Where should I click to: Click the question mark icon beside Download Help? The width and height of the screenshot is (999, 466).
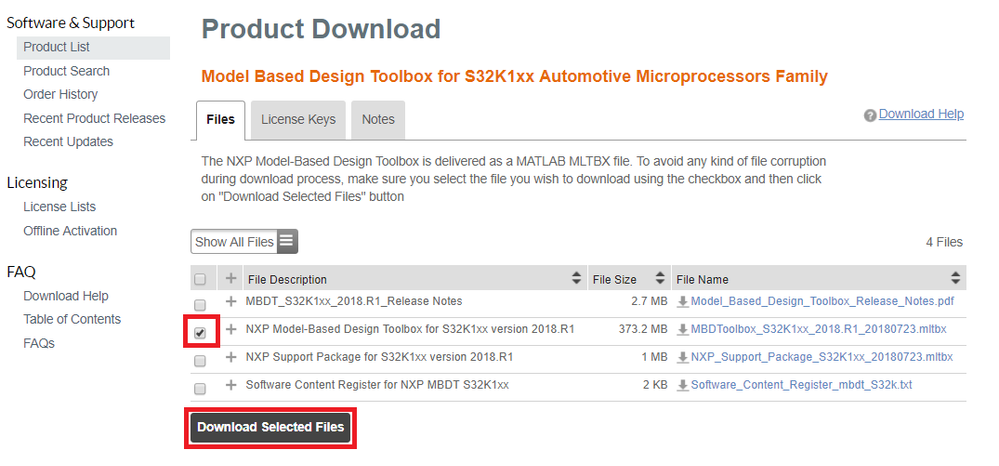[870, 115]
